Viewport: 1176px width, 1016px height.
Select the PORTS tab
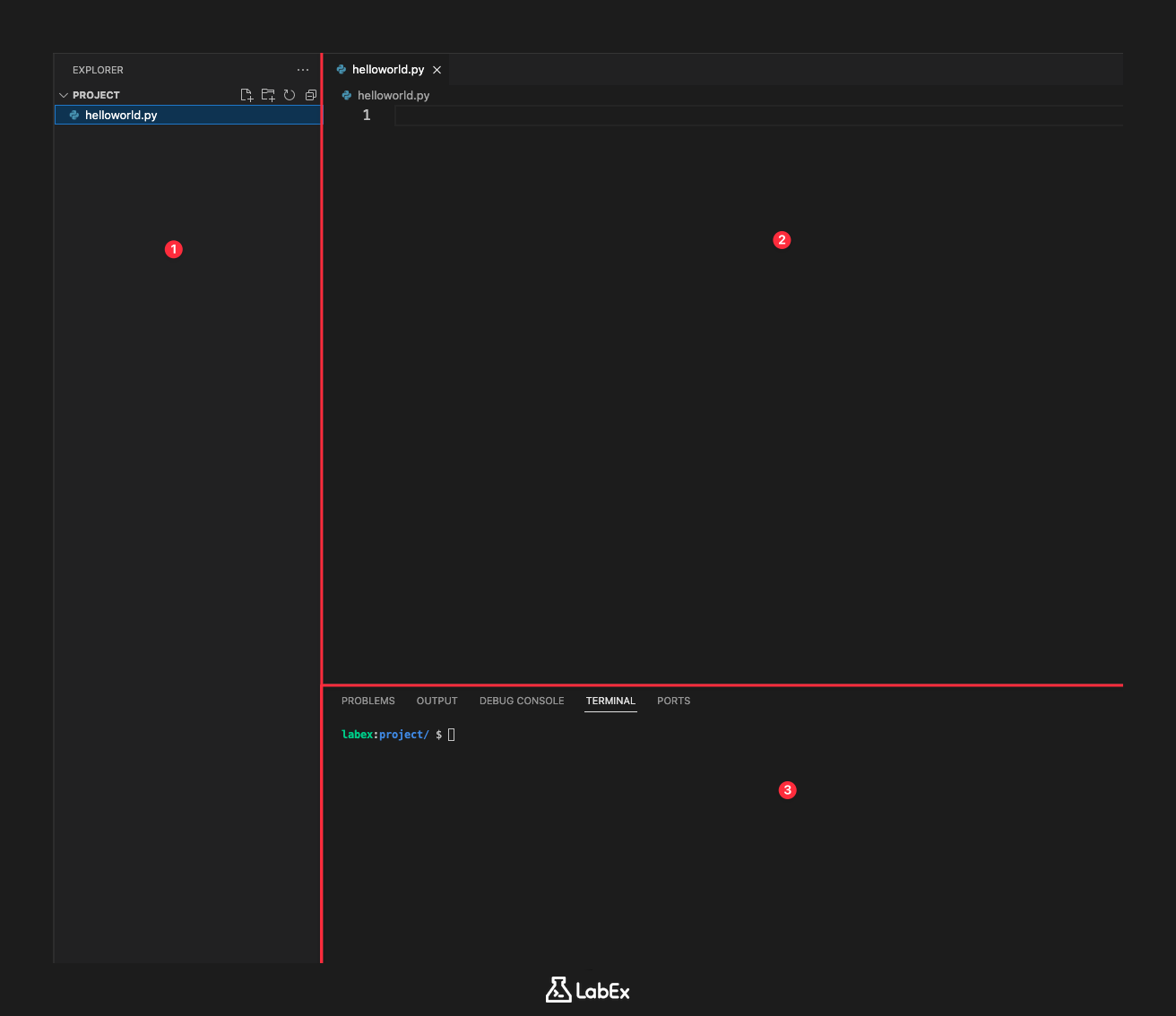pos(673,701)
